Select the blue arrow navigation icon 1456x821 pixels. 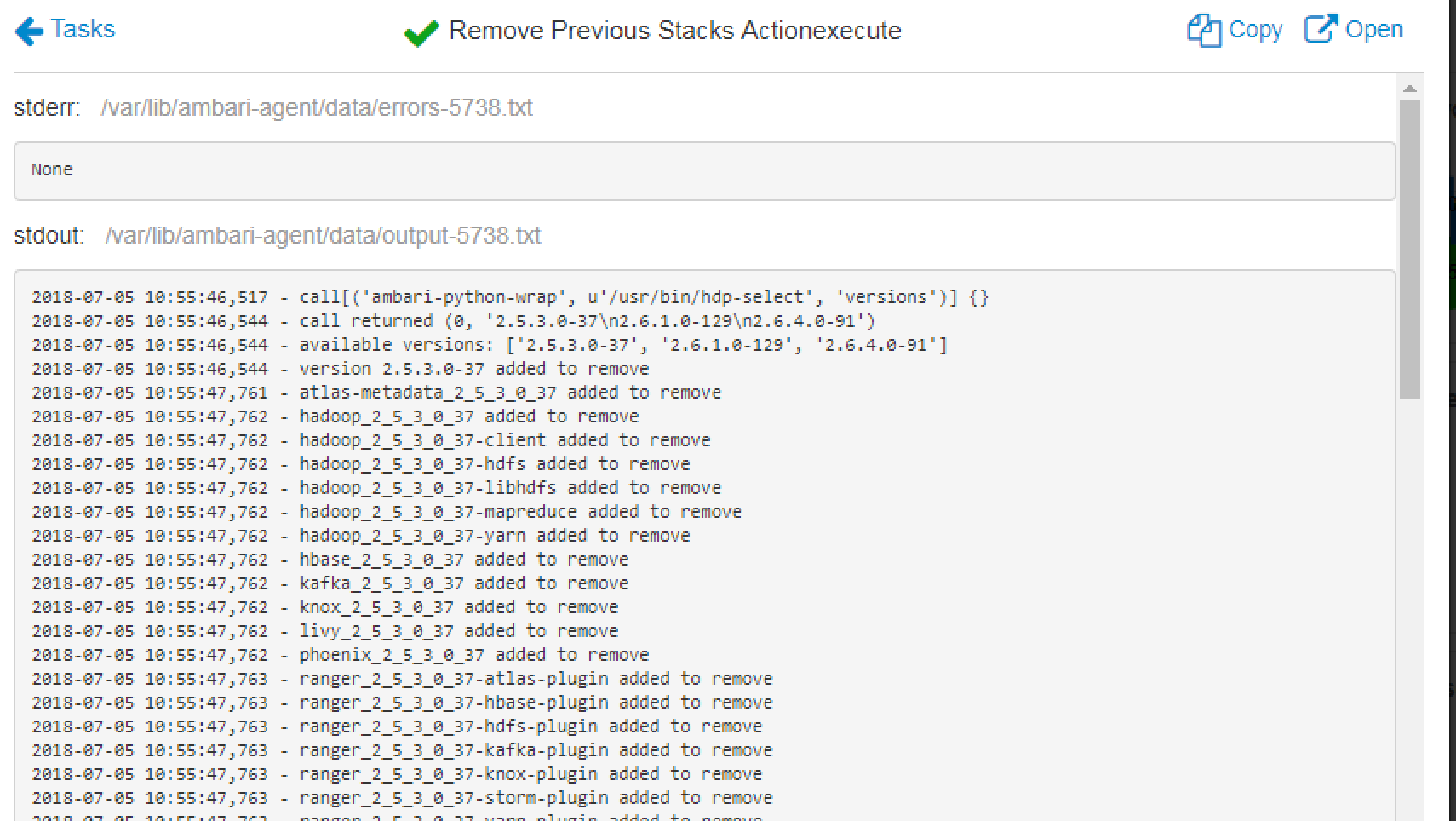point(28,31)
